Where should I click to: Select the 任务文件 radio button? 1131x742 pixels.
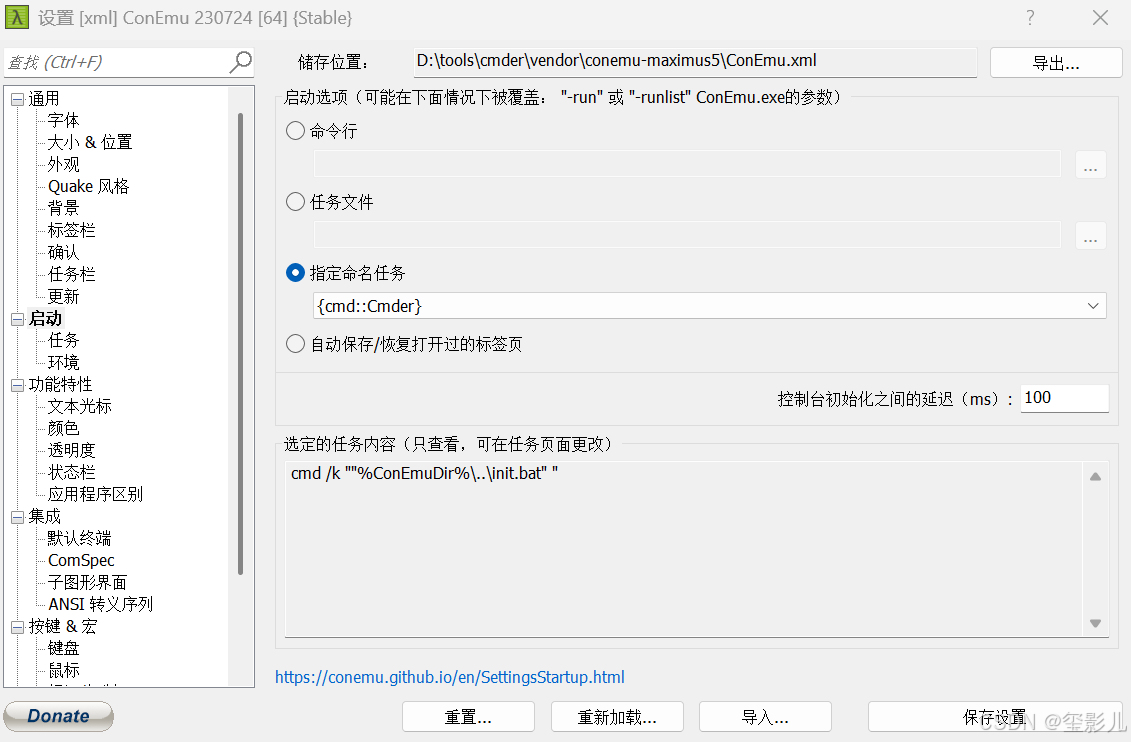click(x=295, y=201)
